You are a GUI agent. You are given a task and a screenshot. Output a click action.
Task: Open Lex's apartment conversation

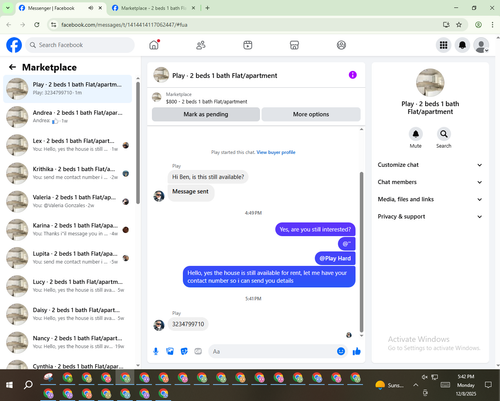[68, 145]
